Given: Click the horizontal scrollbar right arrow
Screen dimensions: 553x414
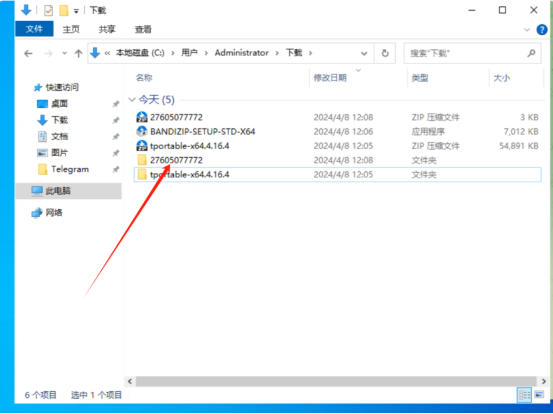Looking at the screenshot, I should (x=543, y=381).
